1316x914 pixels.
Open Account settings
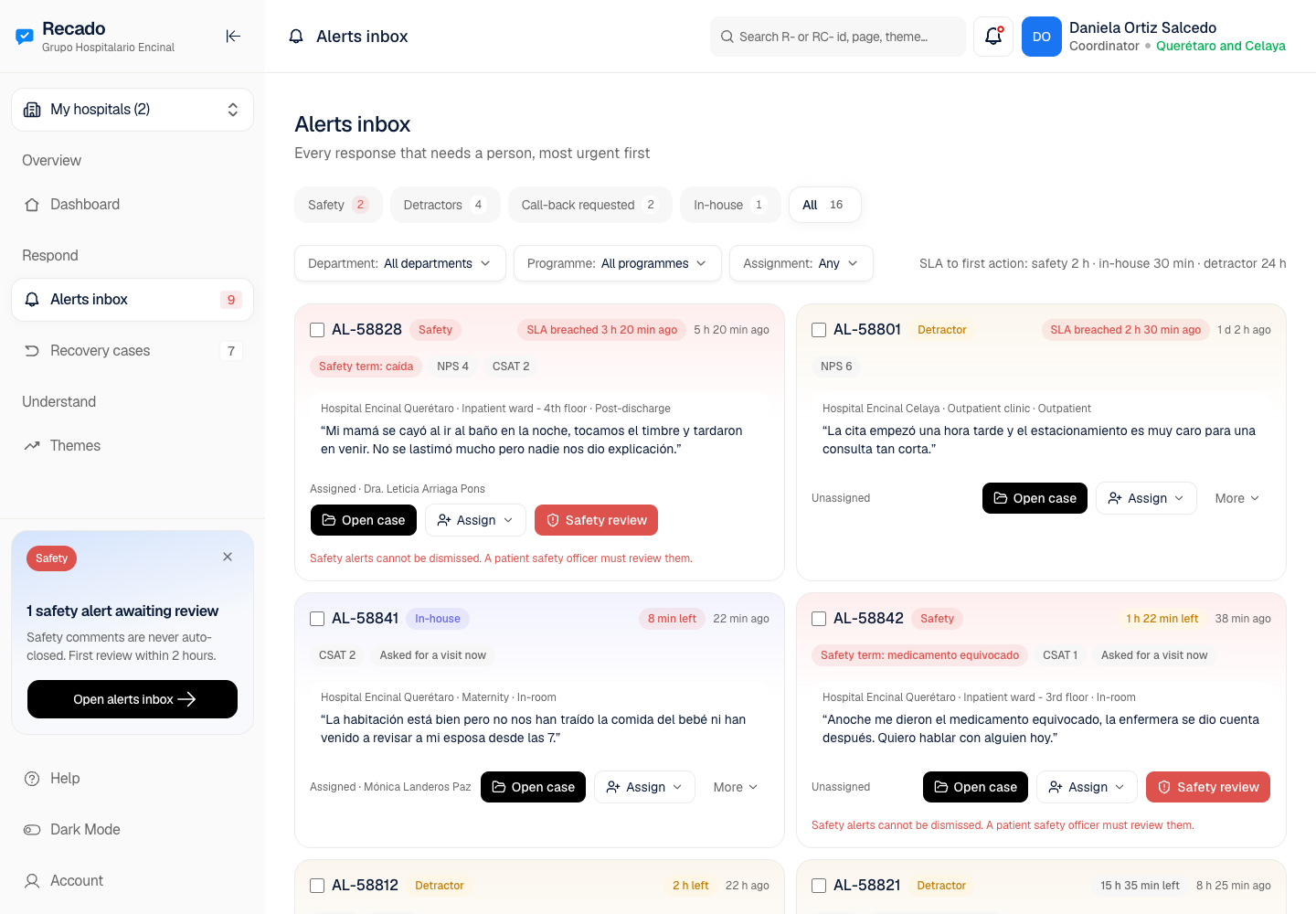(x=133, y=881)
